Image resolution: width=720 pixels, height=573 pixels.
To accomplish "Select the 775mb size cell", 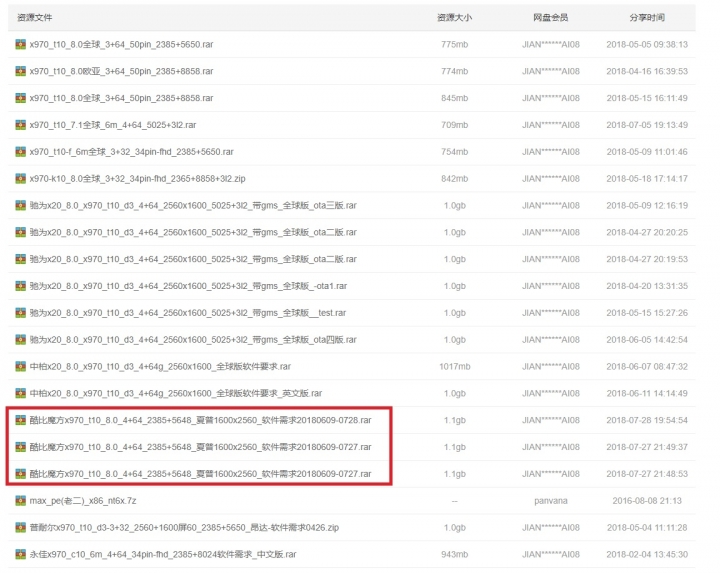I will 455,45.
